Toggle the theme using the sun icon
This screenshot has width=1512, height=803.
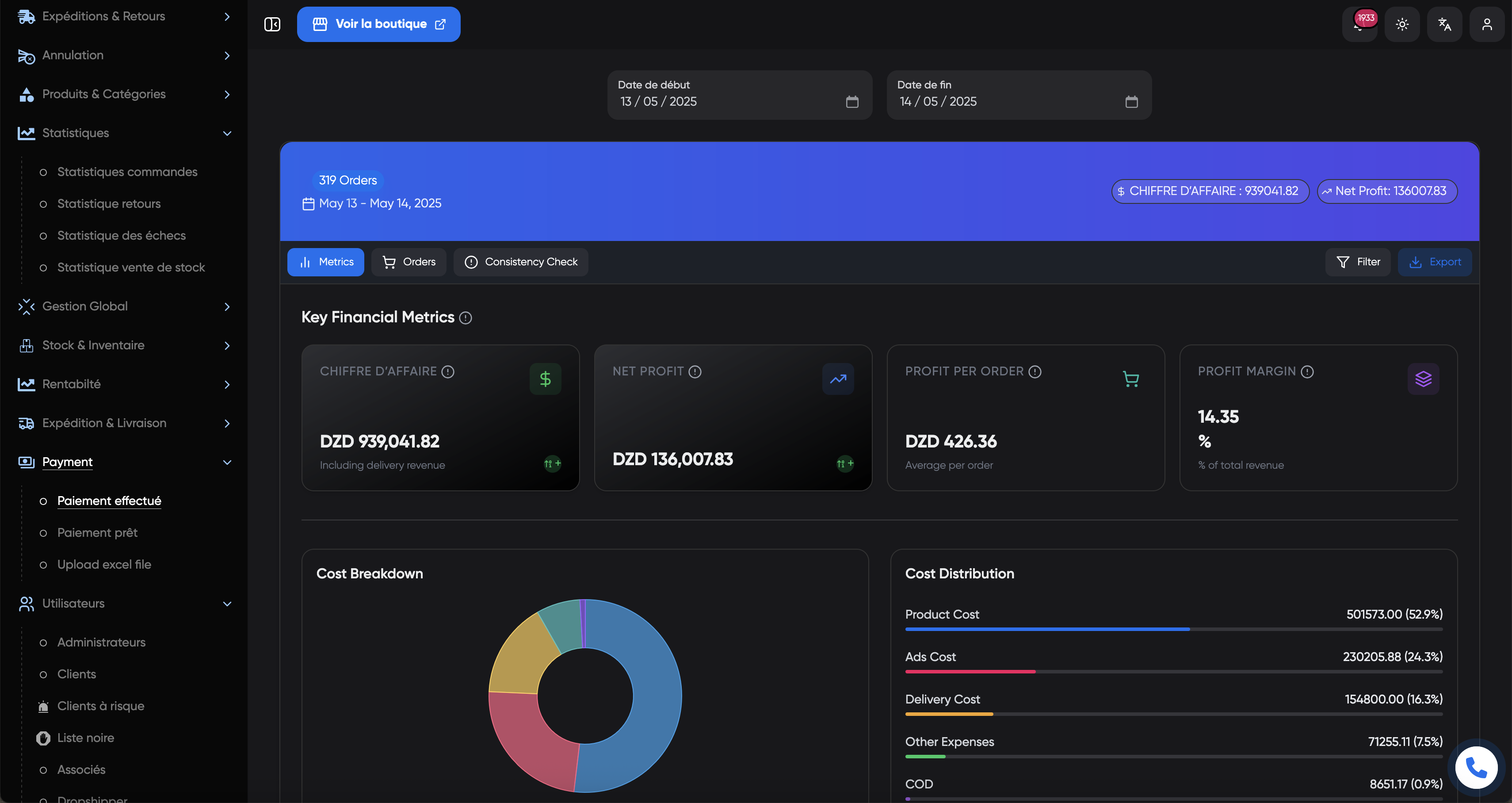coord(1402,24)
